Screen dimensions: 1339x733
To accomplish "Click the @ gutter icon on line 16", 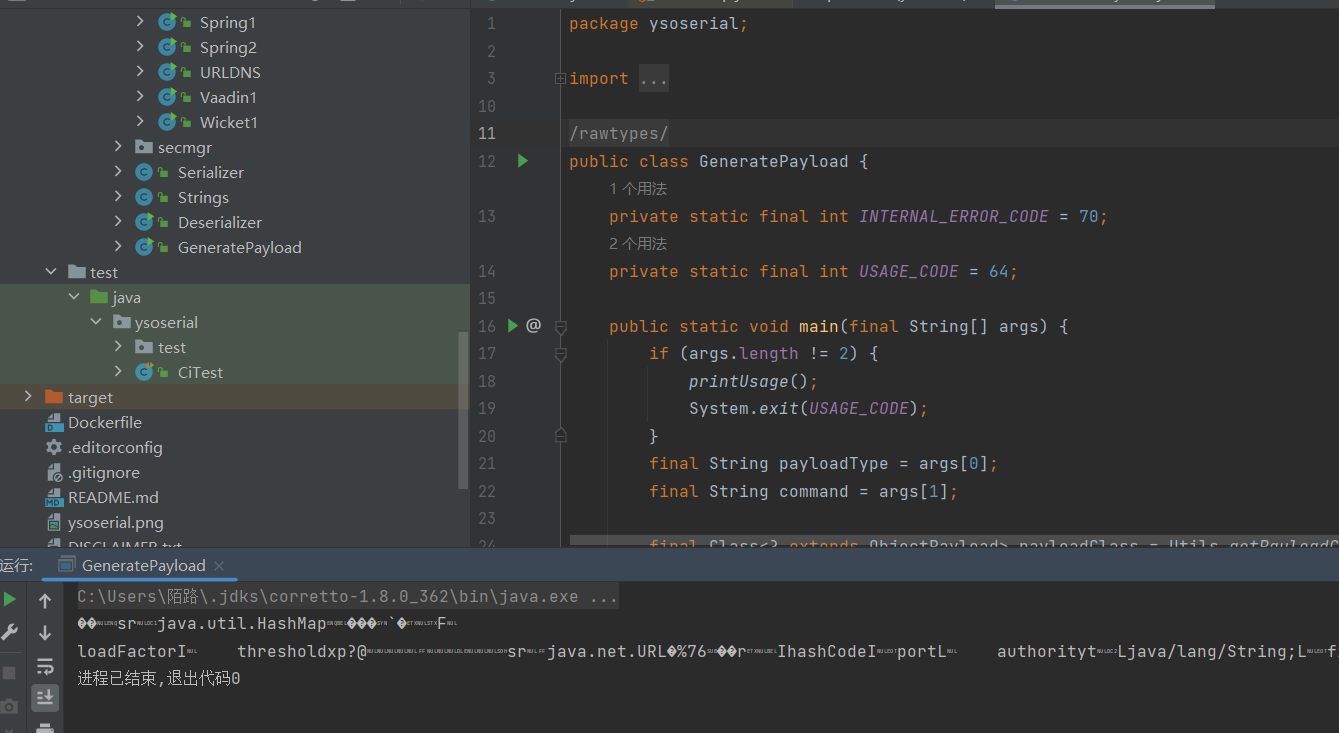I will [533, 325].
